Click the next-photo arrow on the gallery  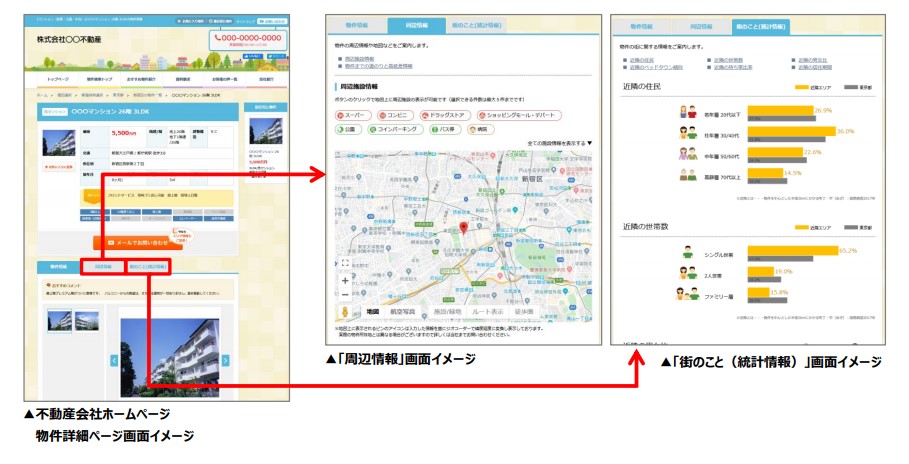226,360
